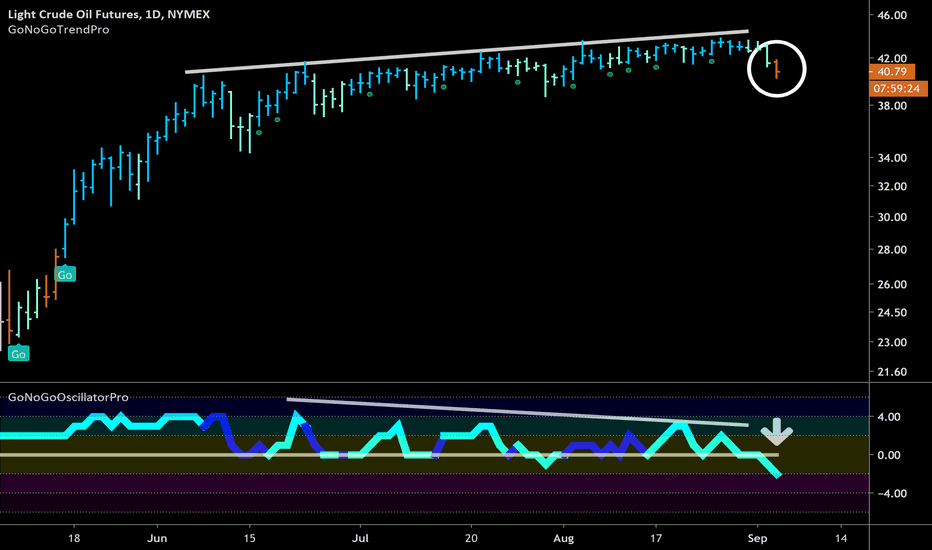Click the 21.60 price axis label
This screenshot has width=932, height=550.
(892, 372)
